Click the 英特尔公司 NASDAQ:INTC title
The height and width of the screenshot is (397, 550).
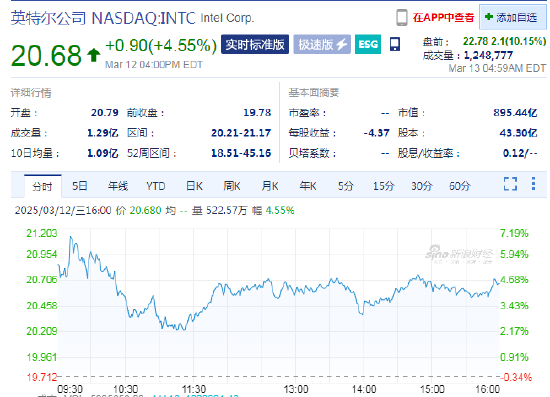tap(103, 18)
